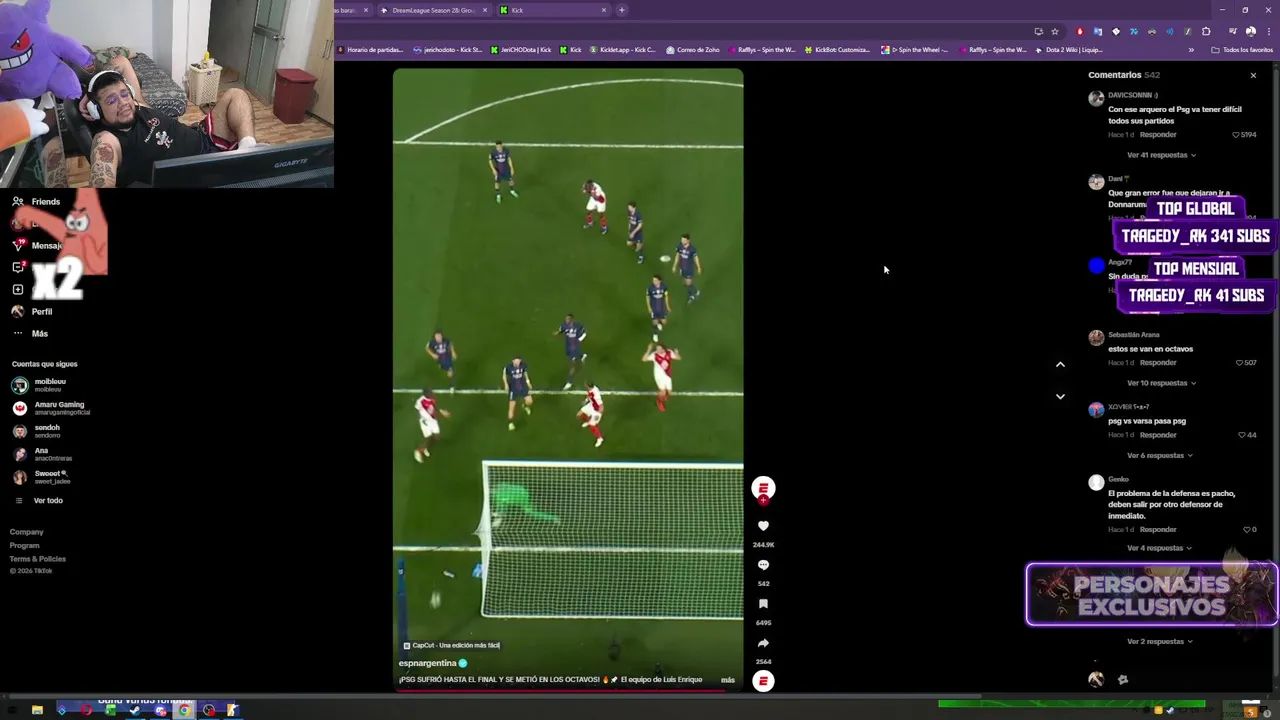Open the activity inbox icon with badge 2

[x=18, y=267]
